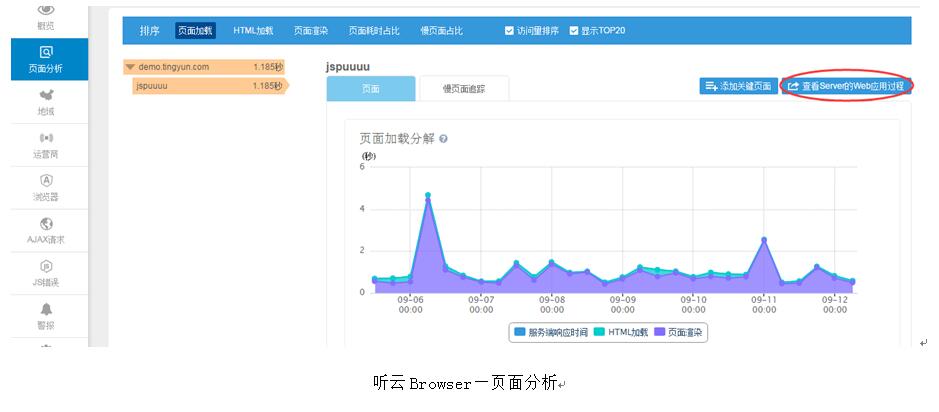939x412 pixels.
Task: Select the 页面分析 page analysis sidebar item
Action: (49, 59)
